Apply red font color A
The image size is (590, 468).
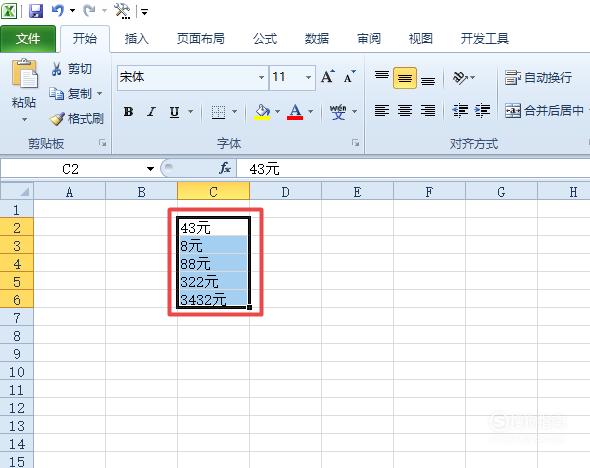pos(295,112)
